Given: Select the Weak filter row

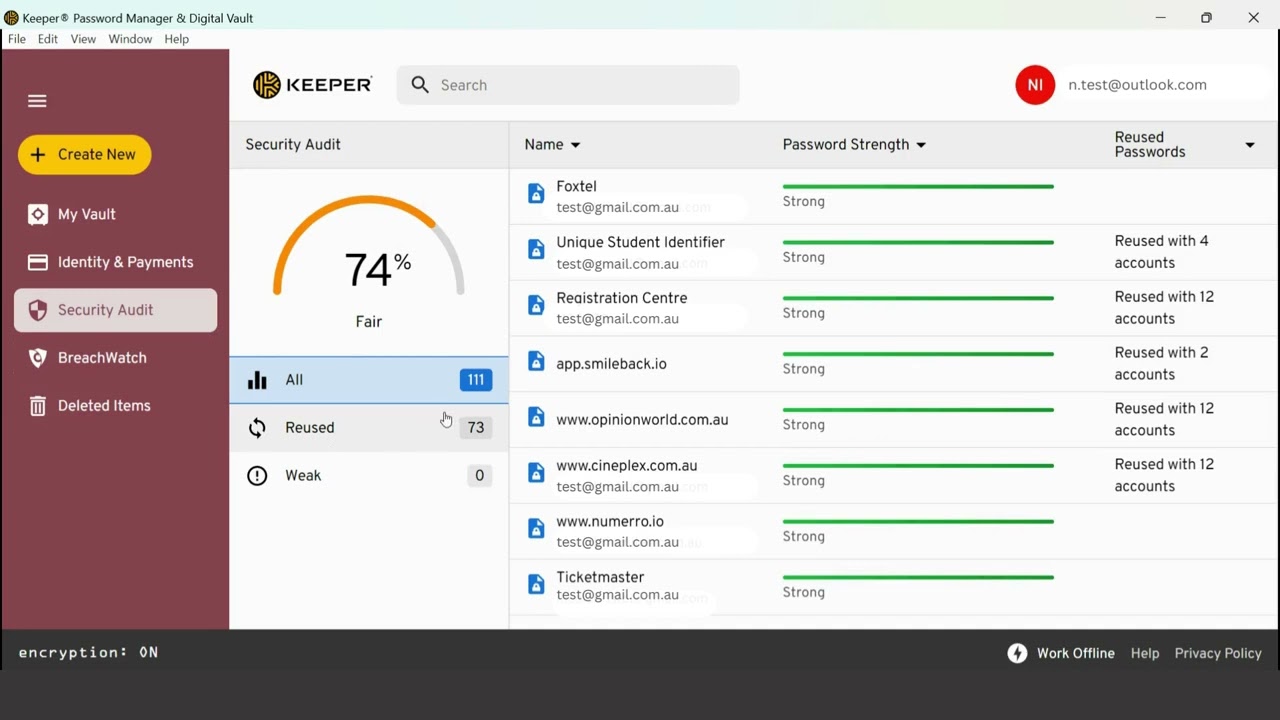Looking at the screenshot, I should coord(369,476).
